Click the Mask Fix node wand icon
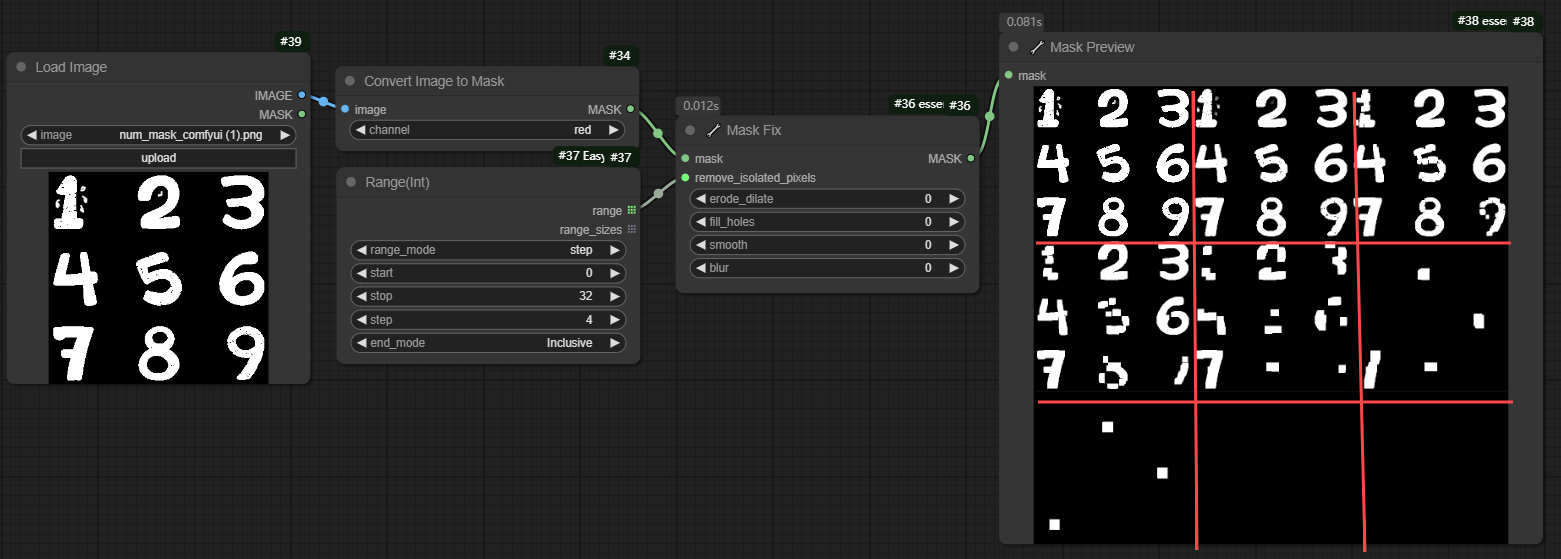This screenshot has width=1561, height=559. pyautogui.click(x=713, y=130)
